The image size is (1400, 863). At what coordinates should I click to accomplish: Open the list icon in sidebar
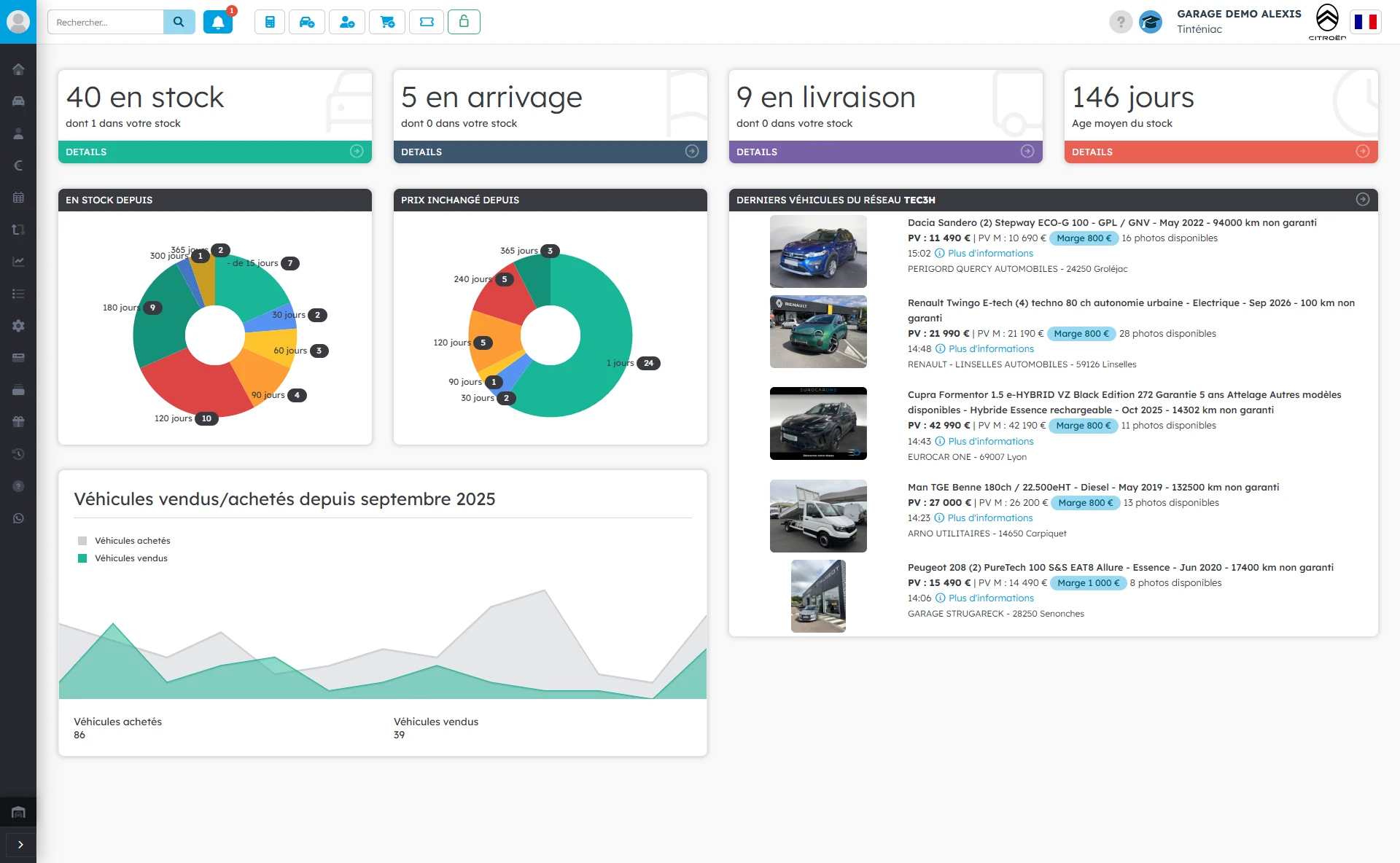pos(18,294)
